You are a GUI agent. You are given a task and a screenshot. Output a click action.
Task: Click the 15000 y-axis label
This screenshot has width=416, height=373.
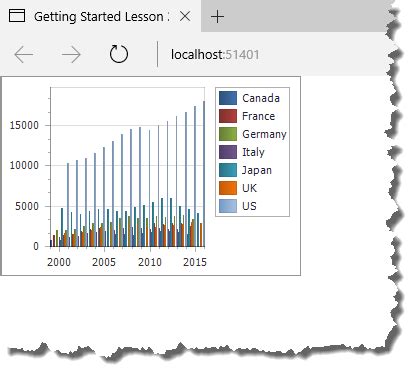tap(24, 125)
